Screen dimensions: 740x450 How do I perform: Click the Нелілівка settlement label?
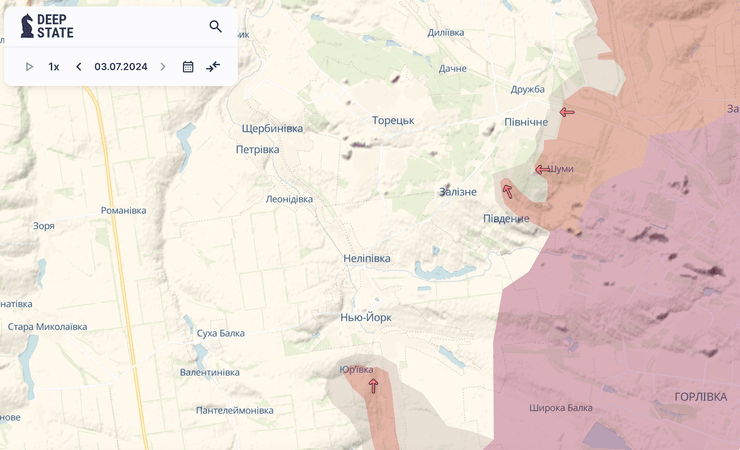click(367, 258)
